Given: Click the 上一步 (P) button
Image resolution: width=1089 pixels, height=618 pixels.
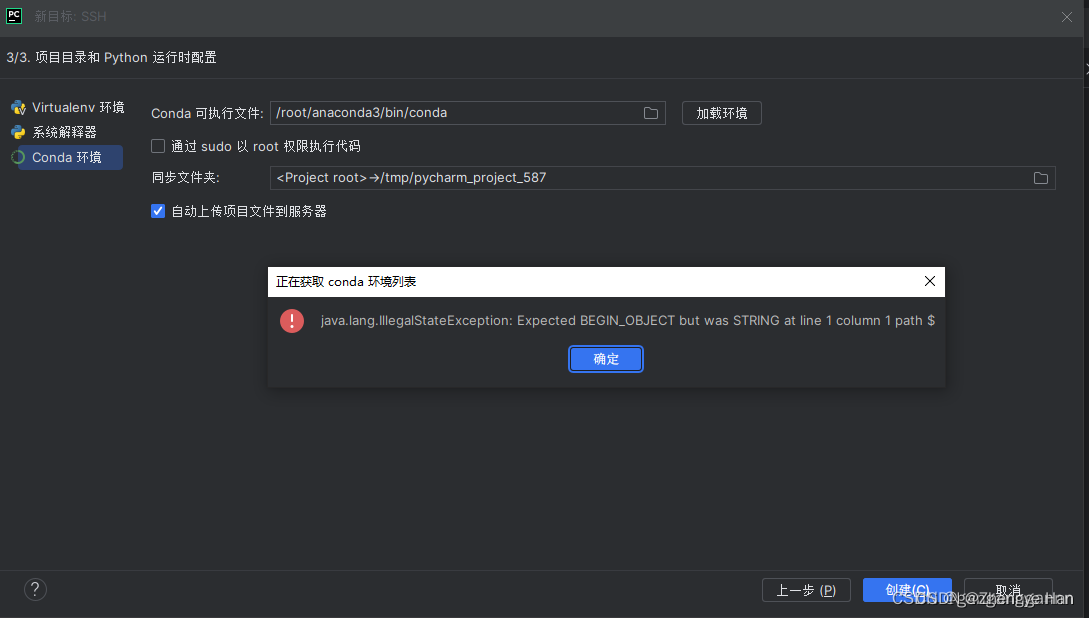Looking at the screenshot, I should 806,589.
